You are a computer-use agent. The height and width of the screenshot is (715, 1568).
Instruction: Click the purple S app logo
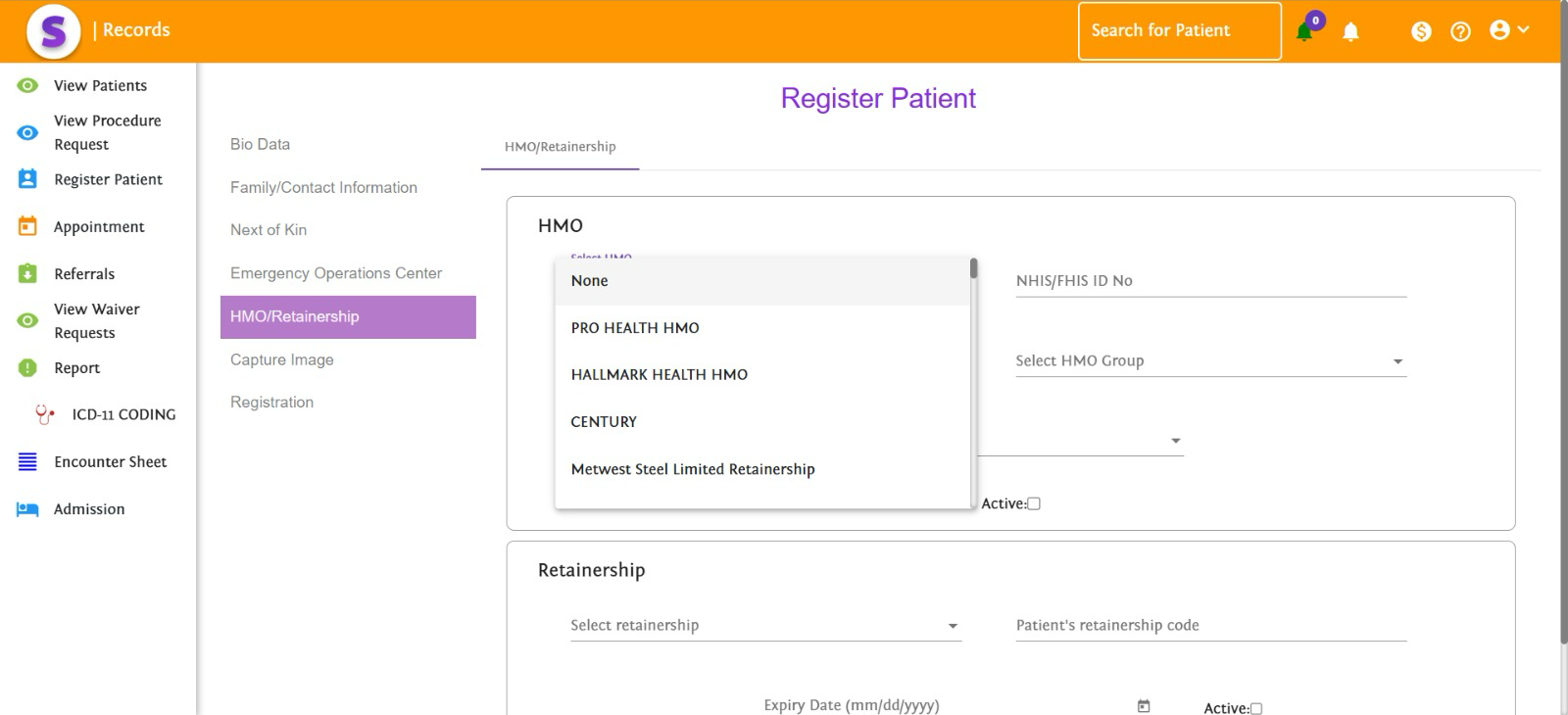click(53, 31)
